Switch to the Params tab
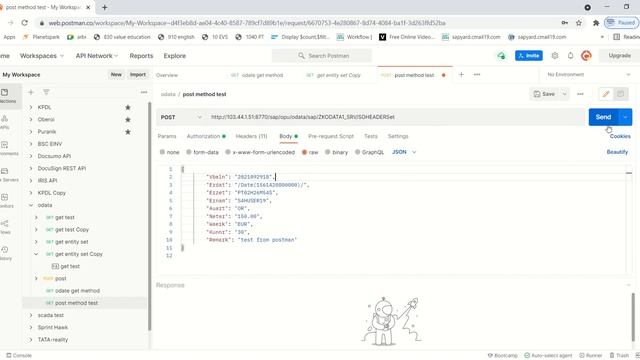This screenshot has height=360, width=640. (x=167, y=136)
